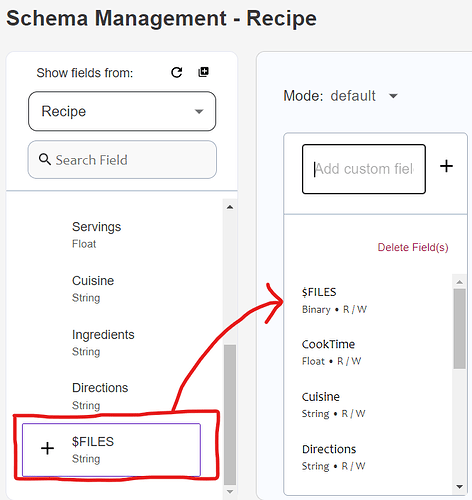Click the right list scroll-up arrow

tap(460, 282)
